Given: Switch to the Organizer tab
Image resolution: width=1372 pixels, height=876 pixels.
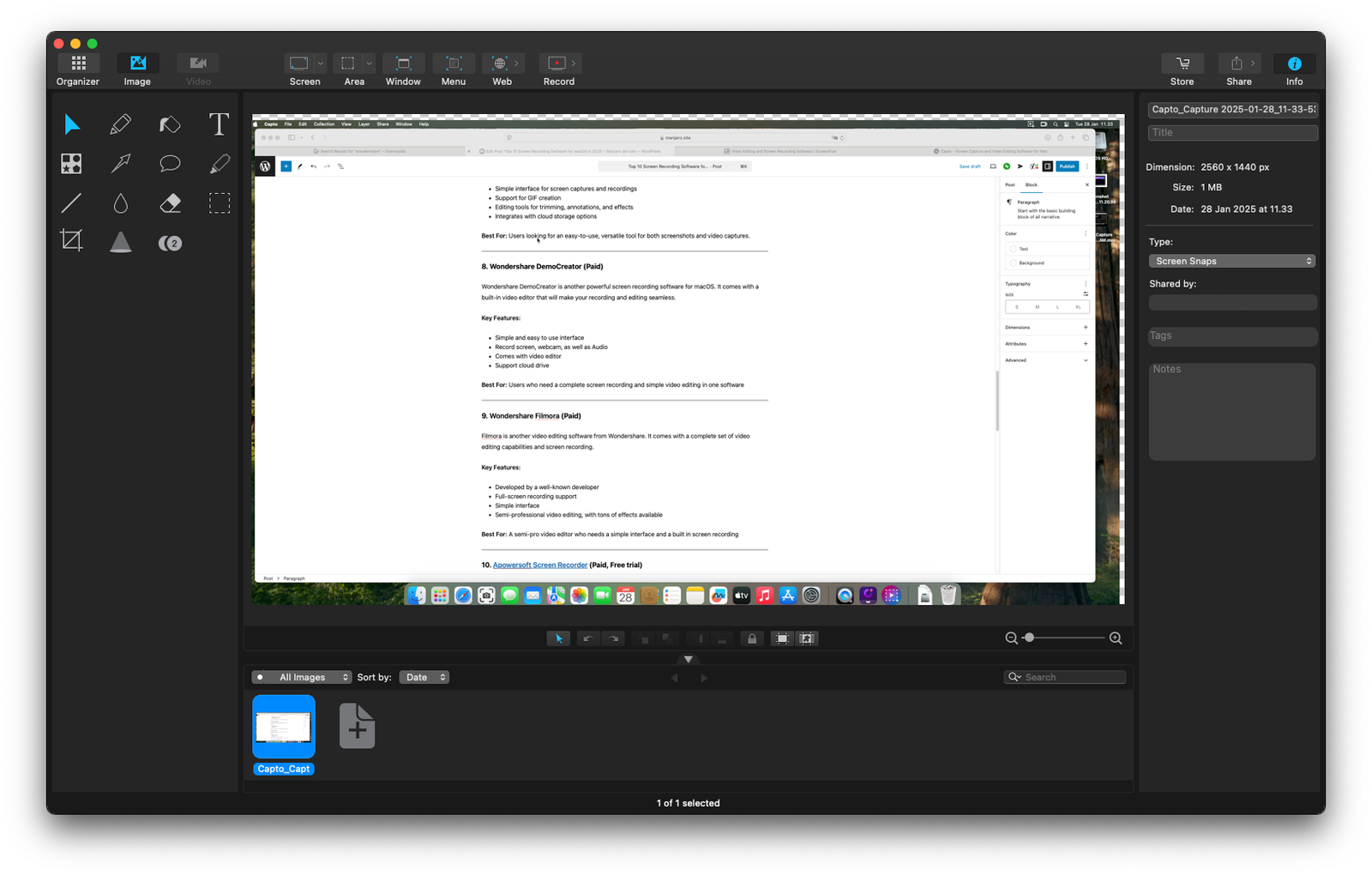Looking at the screenshot, I should 78,69.
